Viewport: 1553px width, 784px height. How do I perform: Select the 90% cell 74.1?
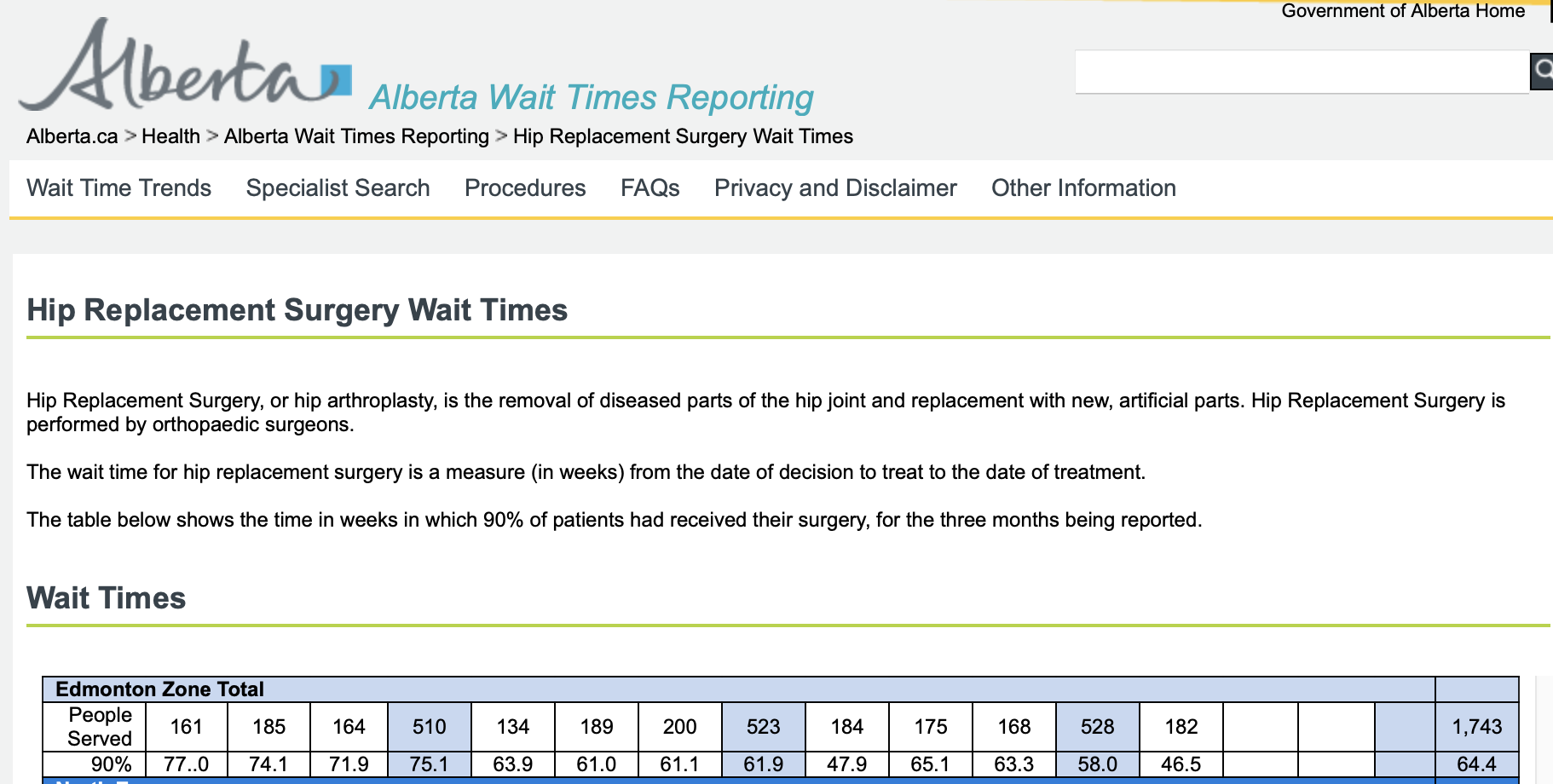tap(269, 764)
